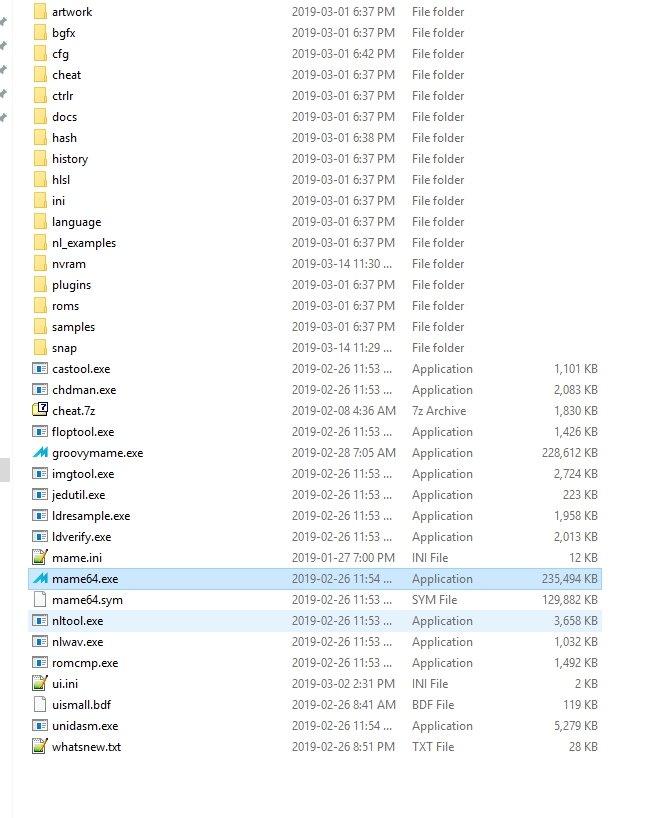The image size is (651, 818).
Task: Click the 228,612 KB size value
Action: pos(570,453)
